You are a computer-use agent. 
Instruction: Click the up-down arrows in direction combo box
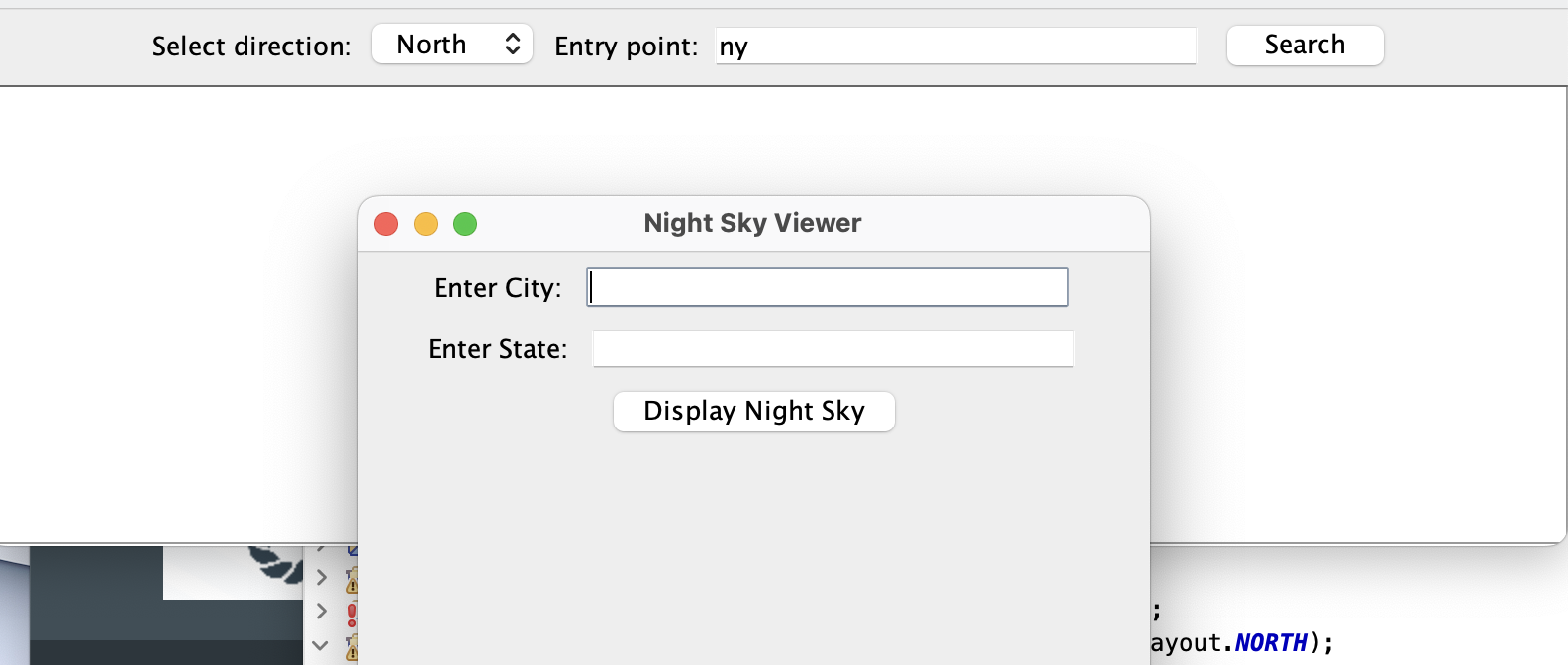coord(512,45)
